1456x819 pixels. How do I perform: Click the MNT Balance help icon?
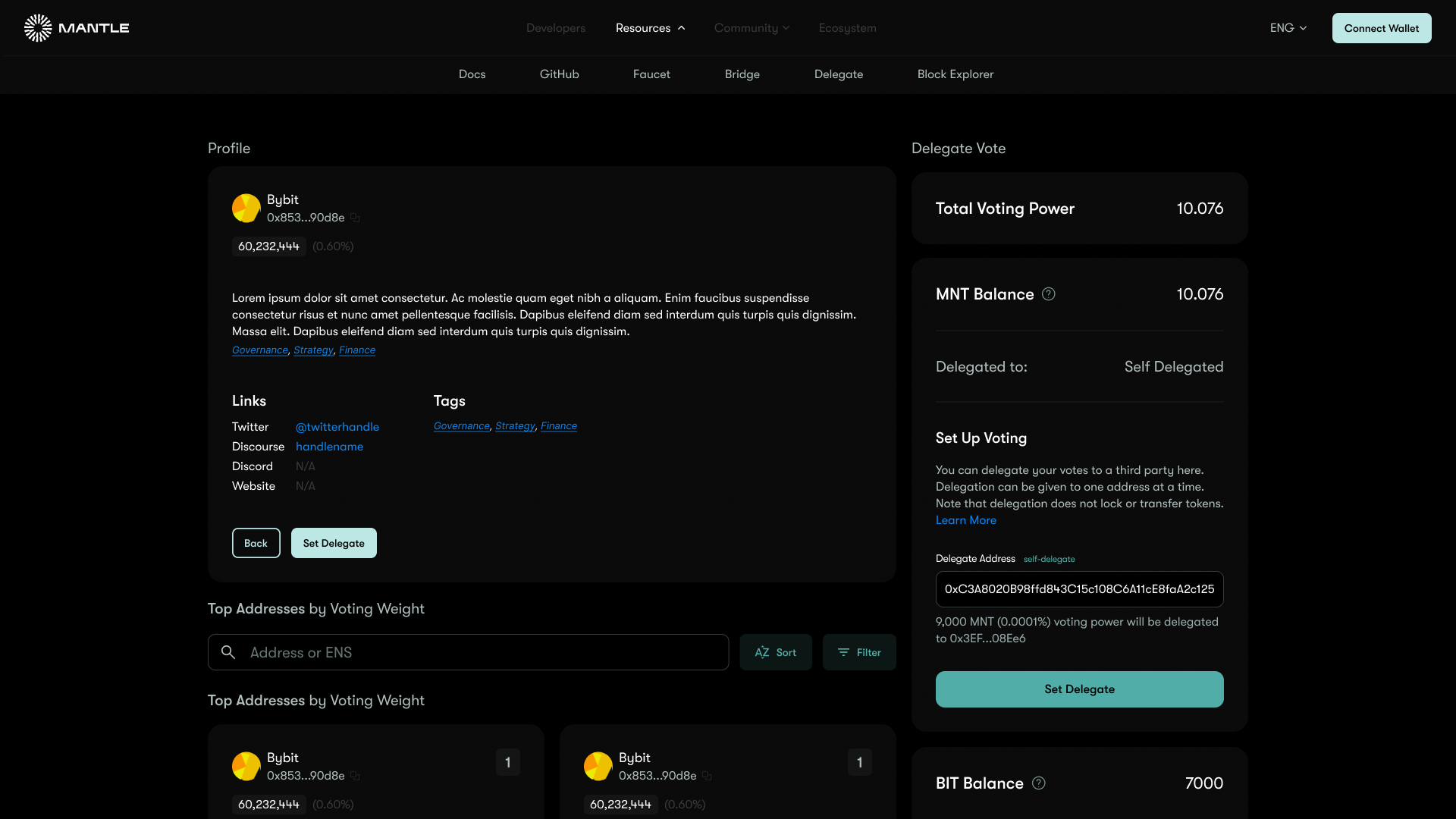coord(1049,294)
